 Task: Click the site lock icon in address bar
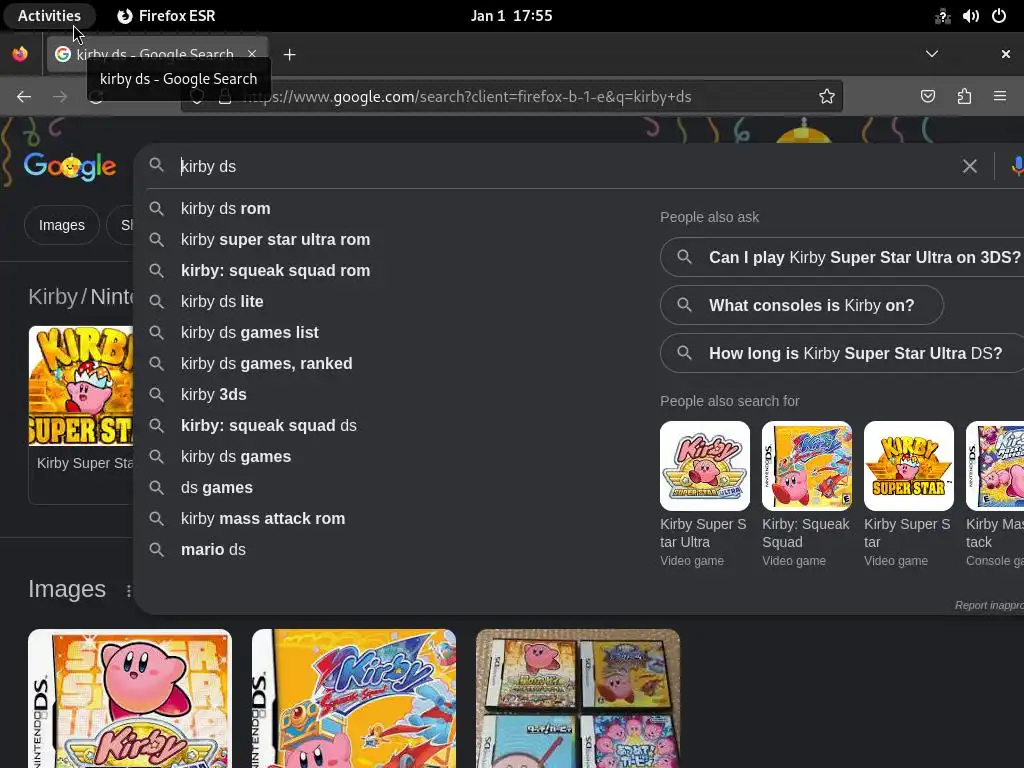[225, 97]
